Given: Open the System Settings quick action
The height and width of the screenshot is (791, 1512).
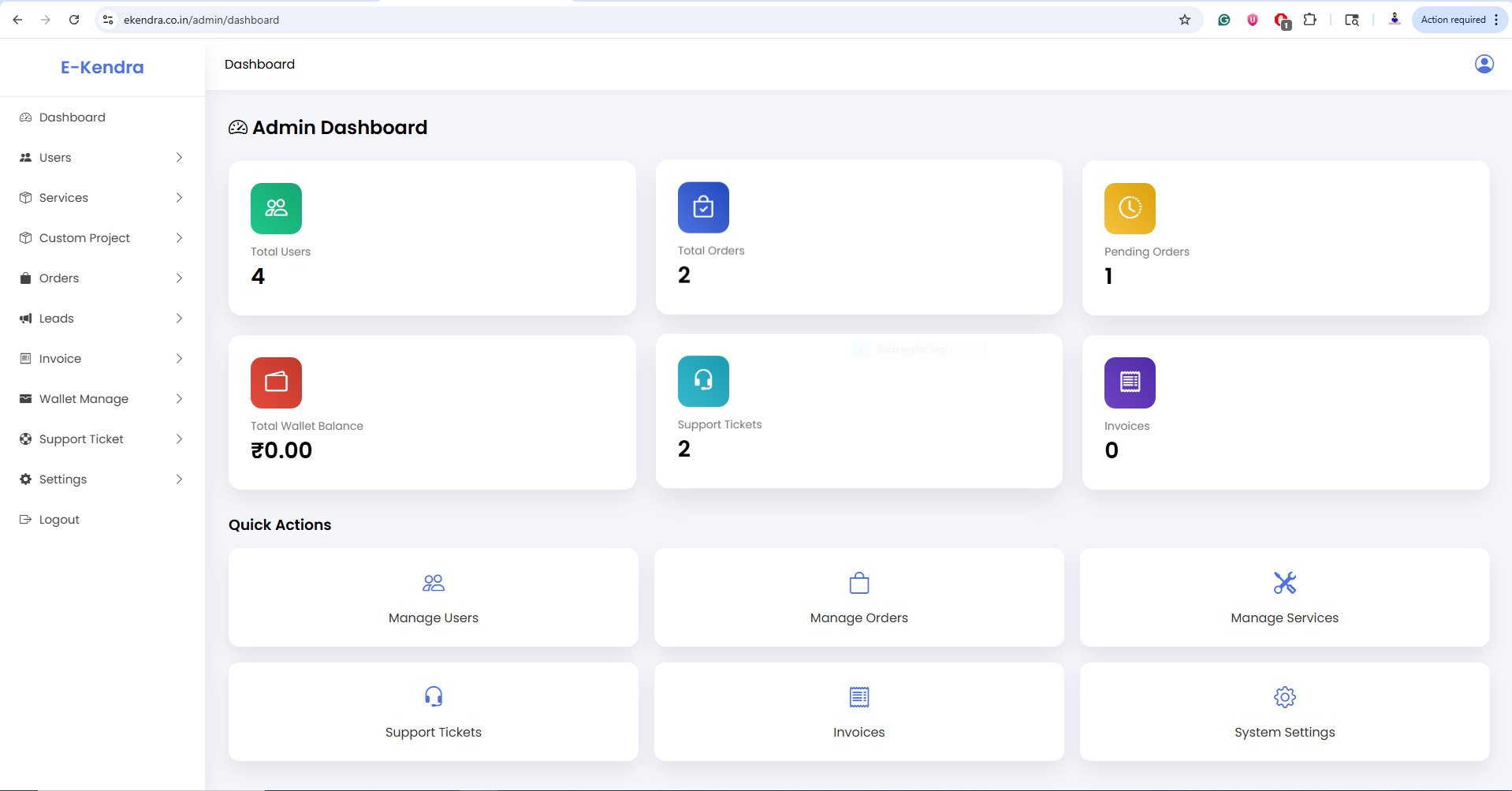Looking at the screenshot, I should [1284, 712].
